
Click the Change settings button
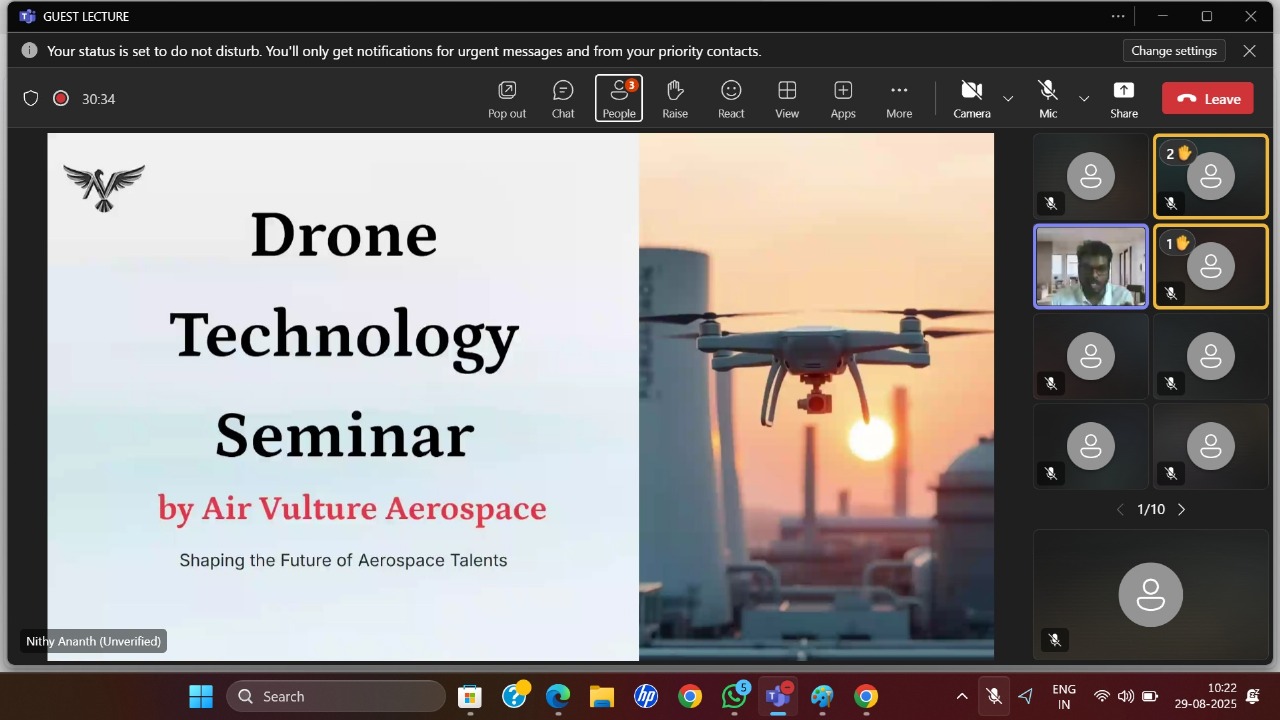(x=1174, y=51)
